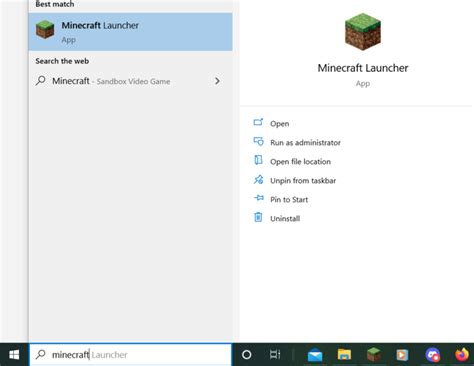Select Minecraft Sandbox Video Game web result
The height and width of the screenshot is (366, 474).
click(x=130, y=81)
